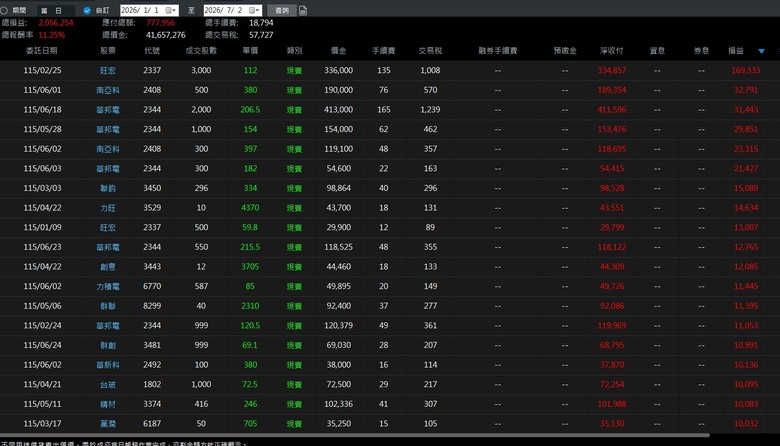Viewport: 780px width, 446px height.
Task: Open the 當日 period dropdown
Action: point(56,10)
